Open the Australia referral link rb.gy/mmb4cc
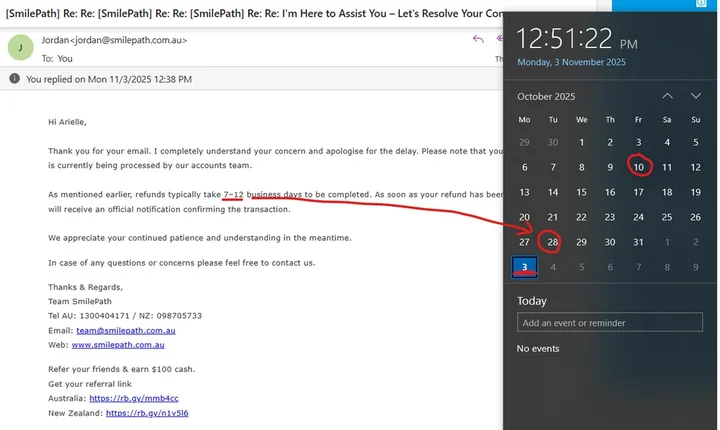The image size is (720, 430). (134, 398)
